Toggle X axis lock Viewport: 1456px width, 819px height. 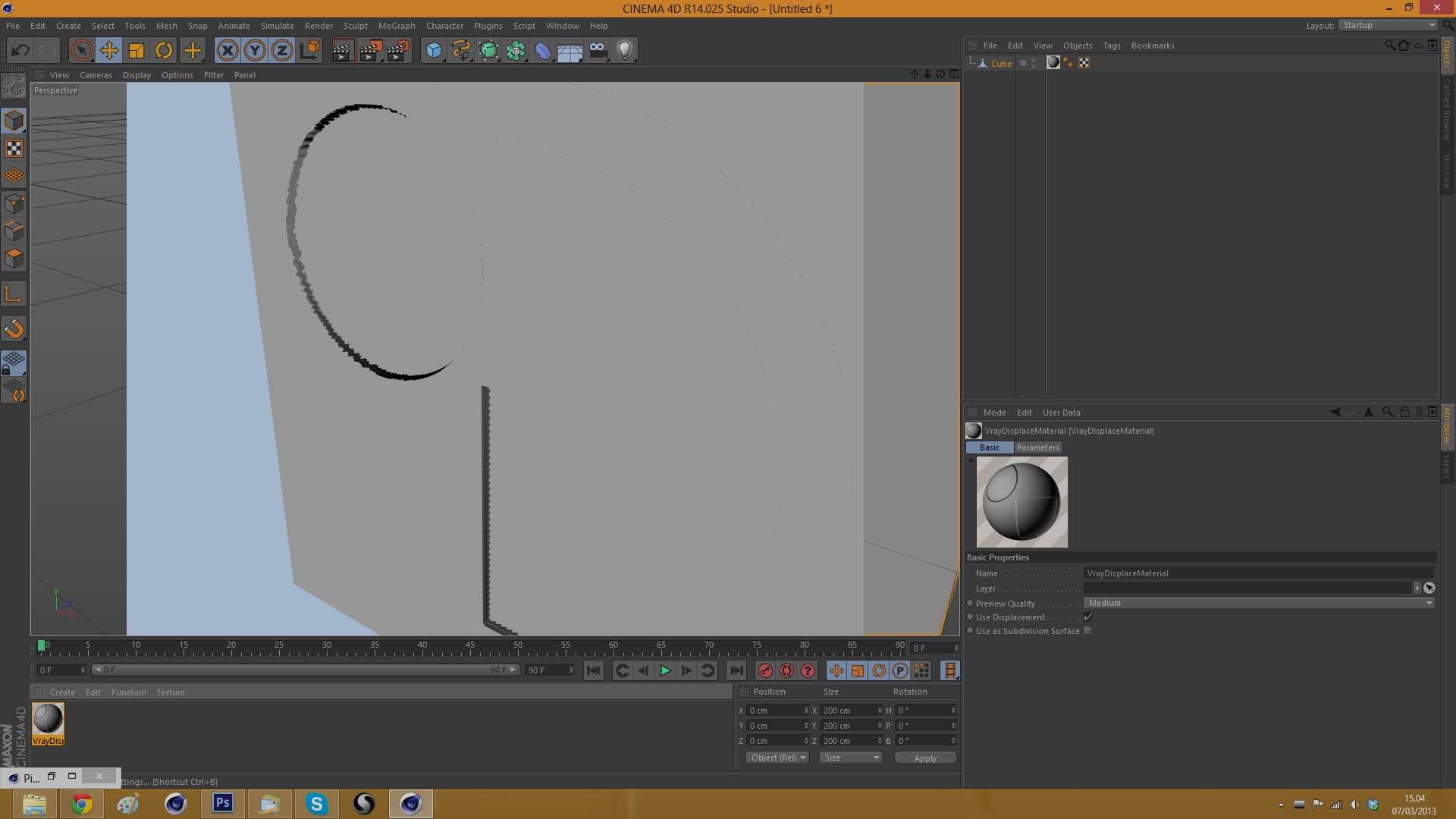point(227,51)
